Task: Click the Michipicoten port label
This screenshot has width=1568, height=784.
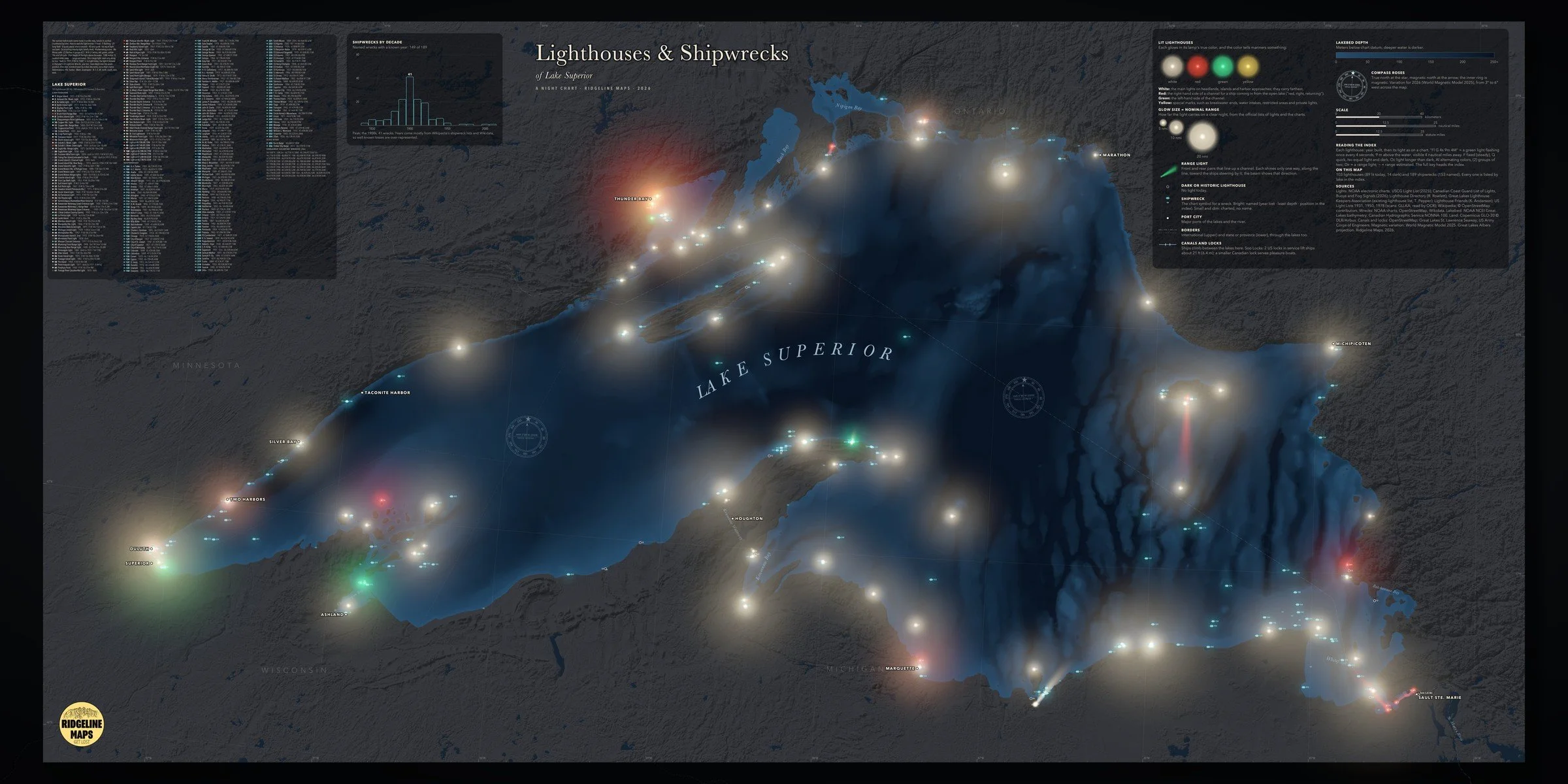Action: [x=1354, y=344]
